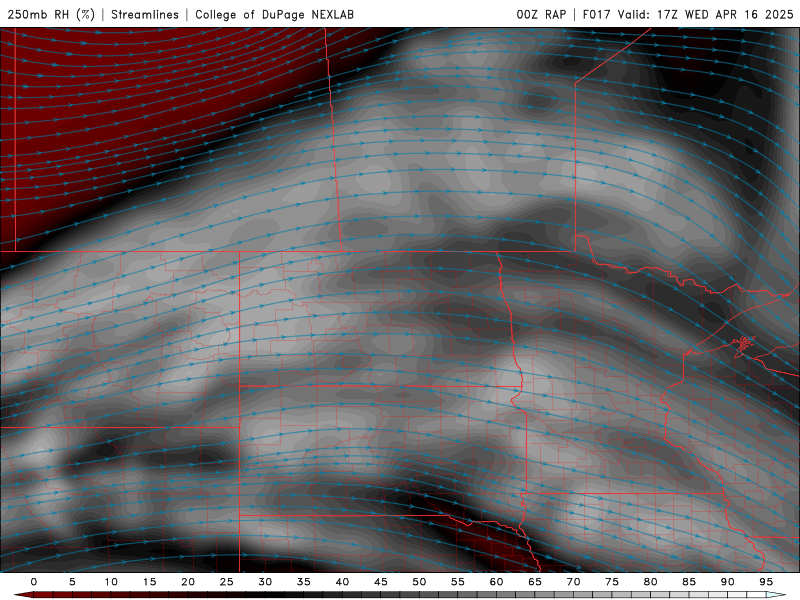Click the "250mb RH (%)" title text

pos(52,14)
